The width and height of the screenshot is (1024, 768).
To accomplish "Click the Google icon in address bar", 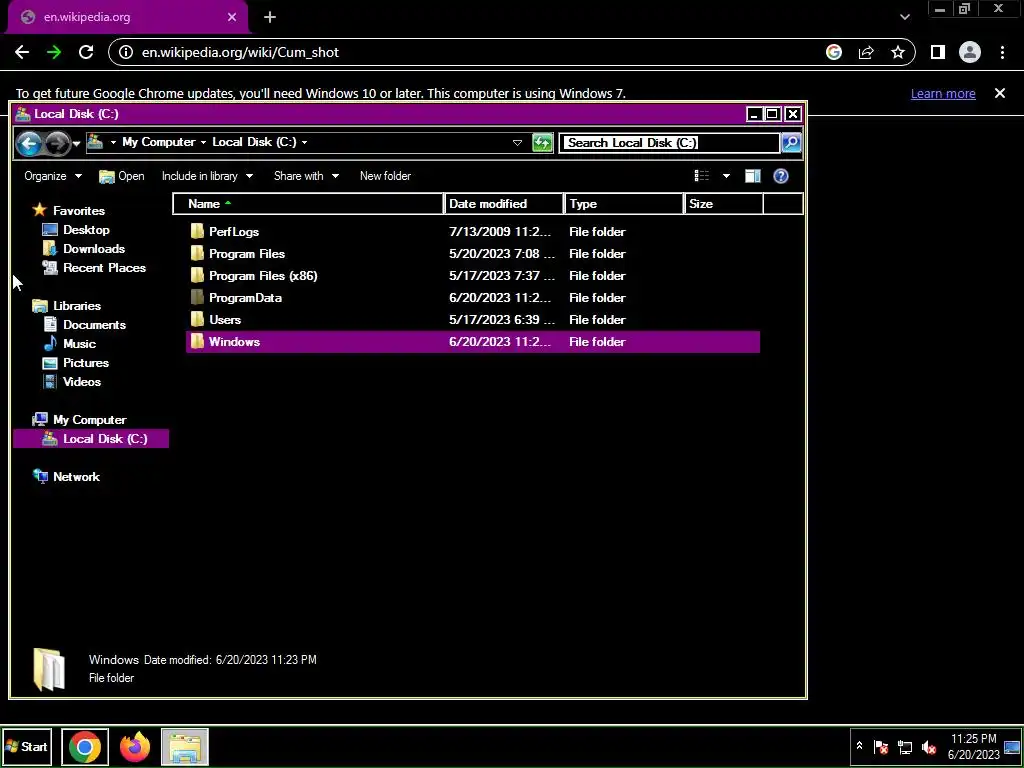I will (834, 52).
